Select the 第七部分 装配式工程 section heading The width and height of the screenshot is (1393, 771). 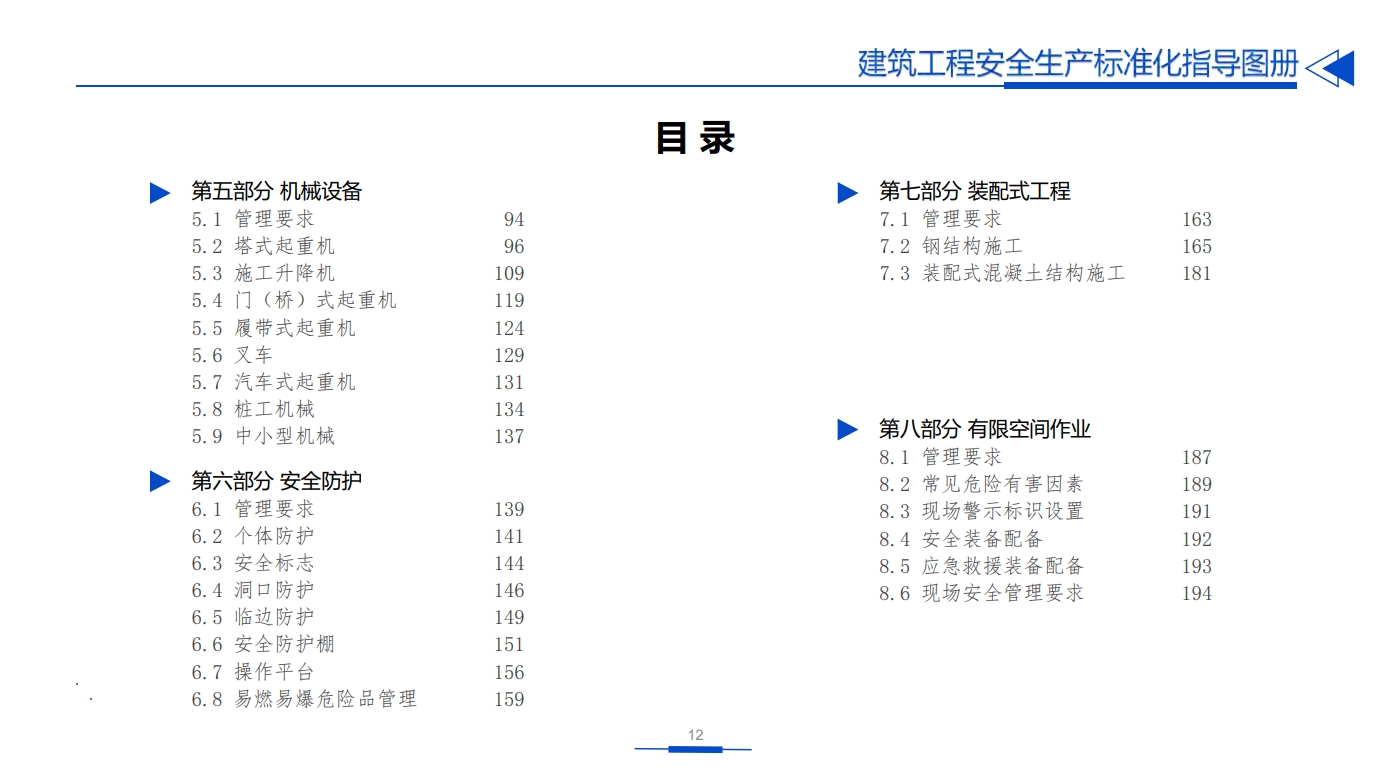tap(975, 192)
